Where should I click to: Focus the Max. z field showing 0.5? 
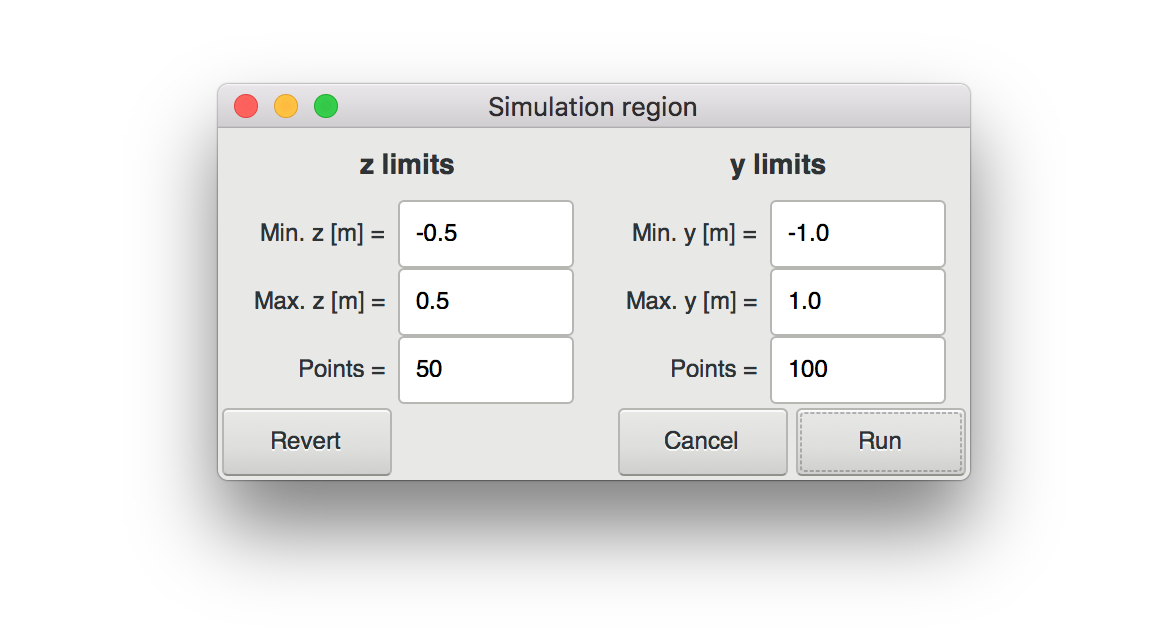tap(486, 301)
